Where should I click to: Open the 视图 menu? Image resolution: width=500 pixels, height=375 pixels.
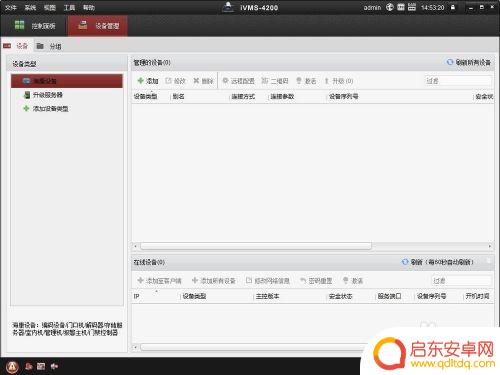(50, 7)
